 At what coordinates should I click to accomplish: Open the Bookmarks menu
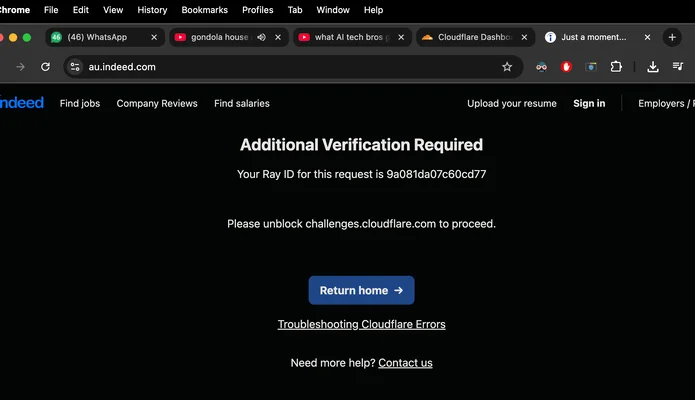pos(204,10)
